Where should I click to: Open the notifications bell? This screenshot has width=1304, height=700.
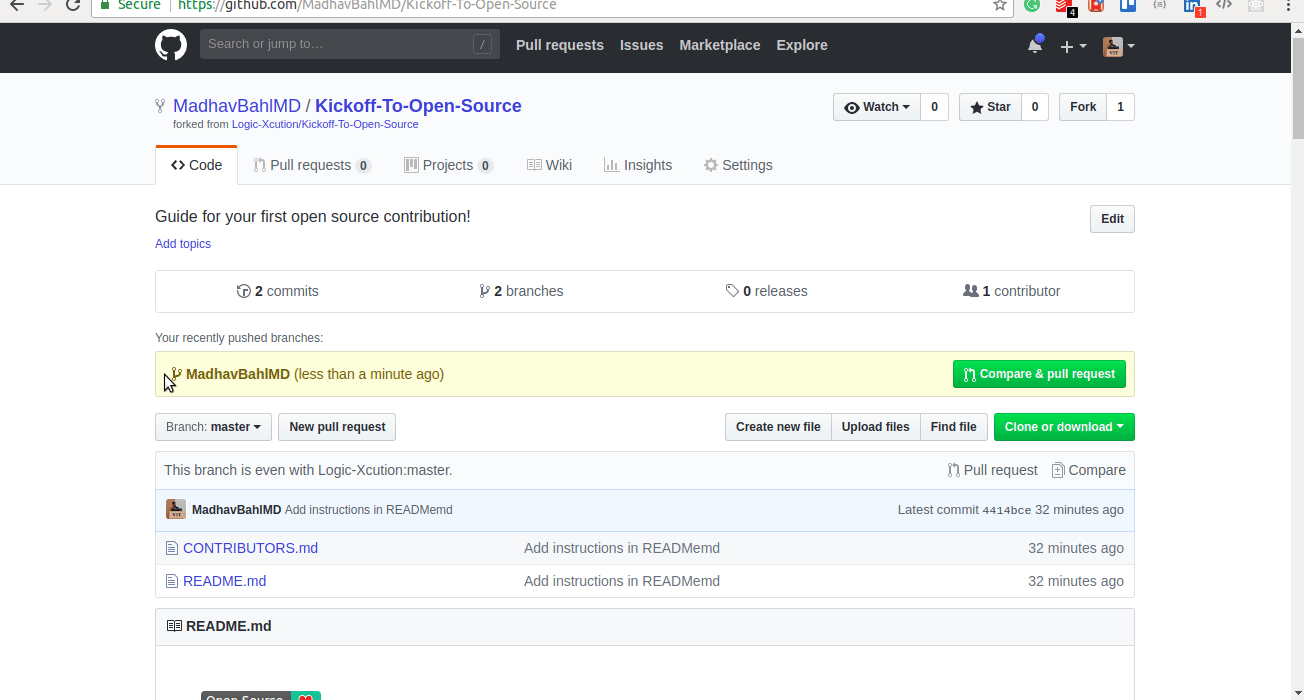click(x=1035, y=46)
